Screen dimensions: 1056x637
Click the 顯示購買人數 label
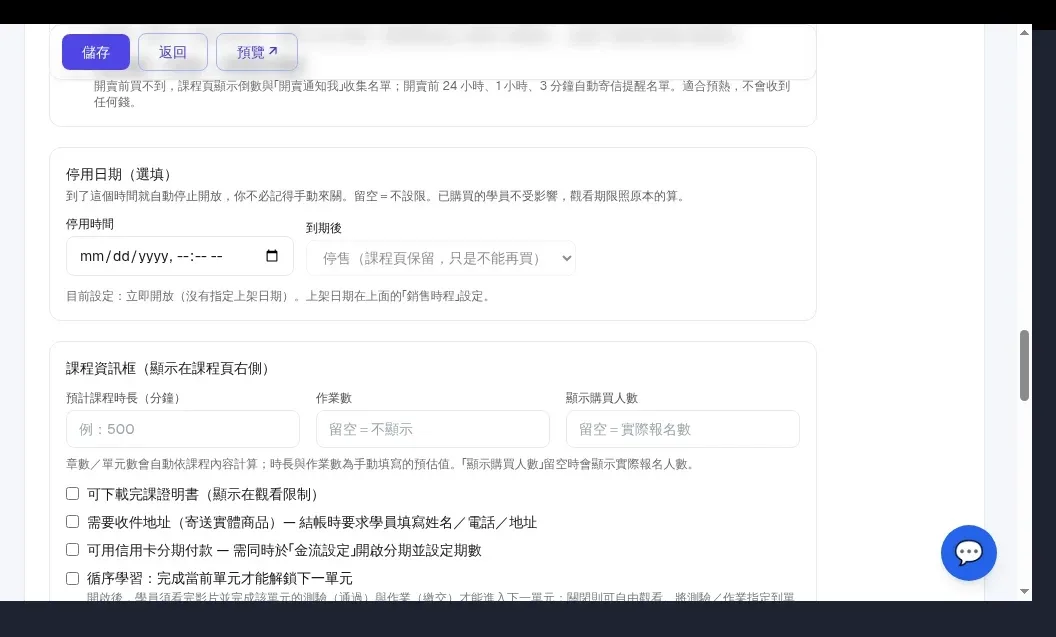601,398
